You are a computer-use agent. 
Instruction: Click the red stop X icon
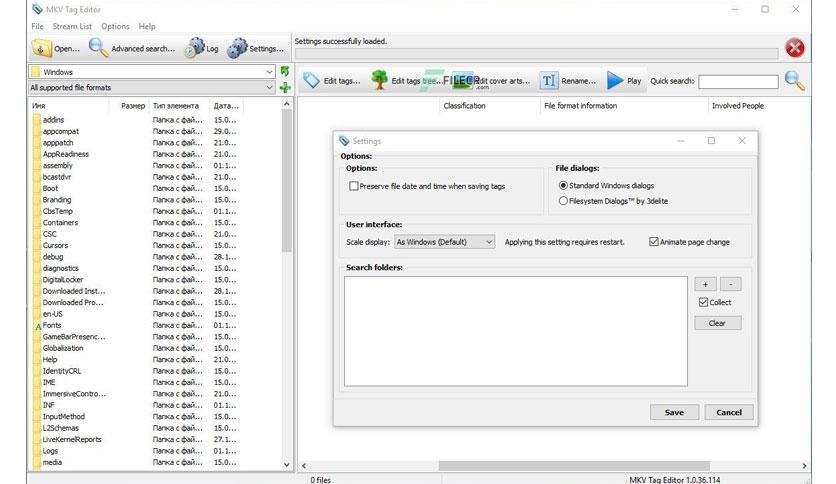point(794,48)
